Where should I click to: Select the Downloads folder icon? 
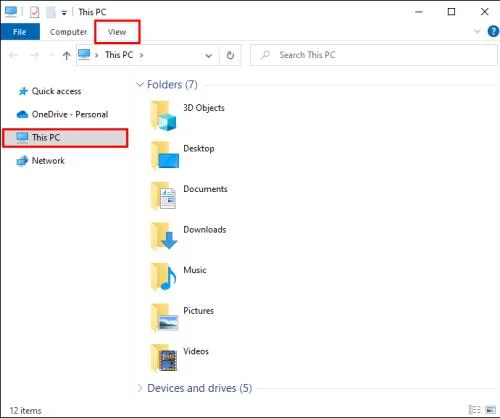[x=163, y=237]
